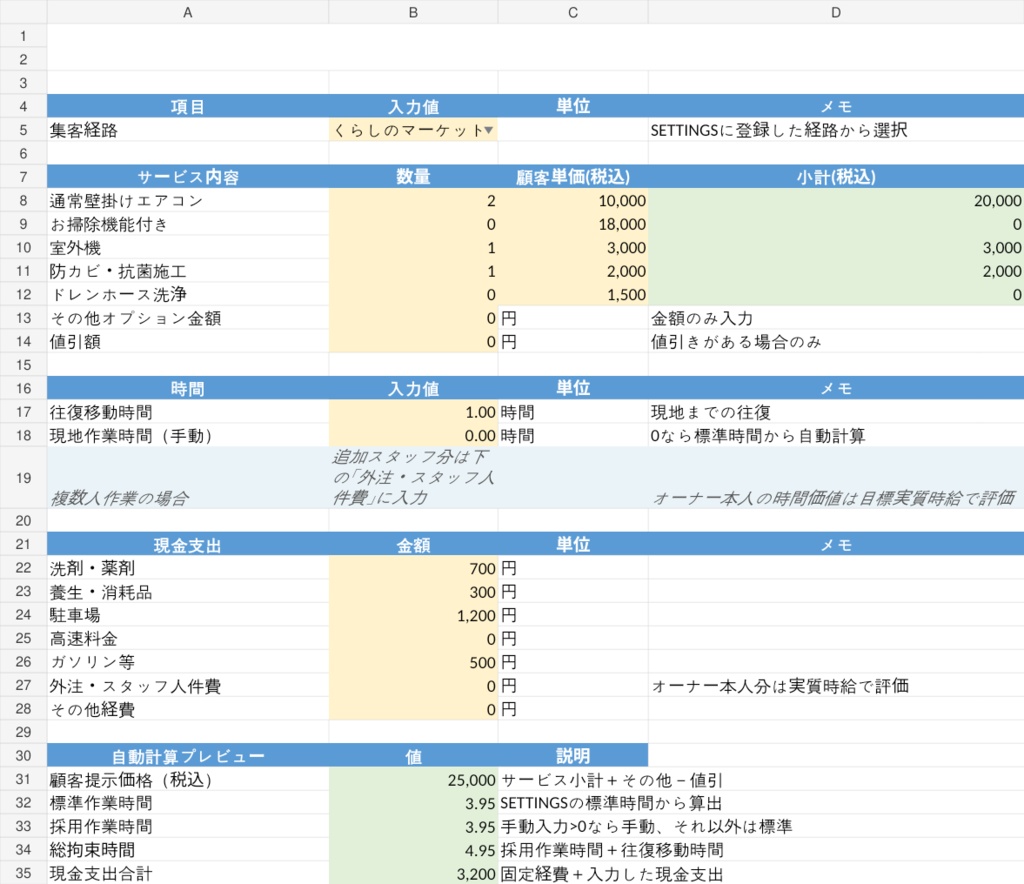Select column D header
1024x884 pixels.
[836, 12]
